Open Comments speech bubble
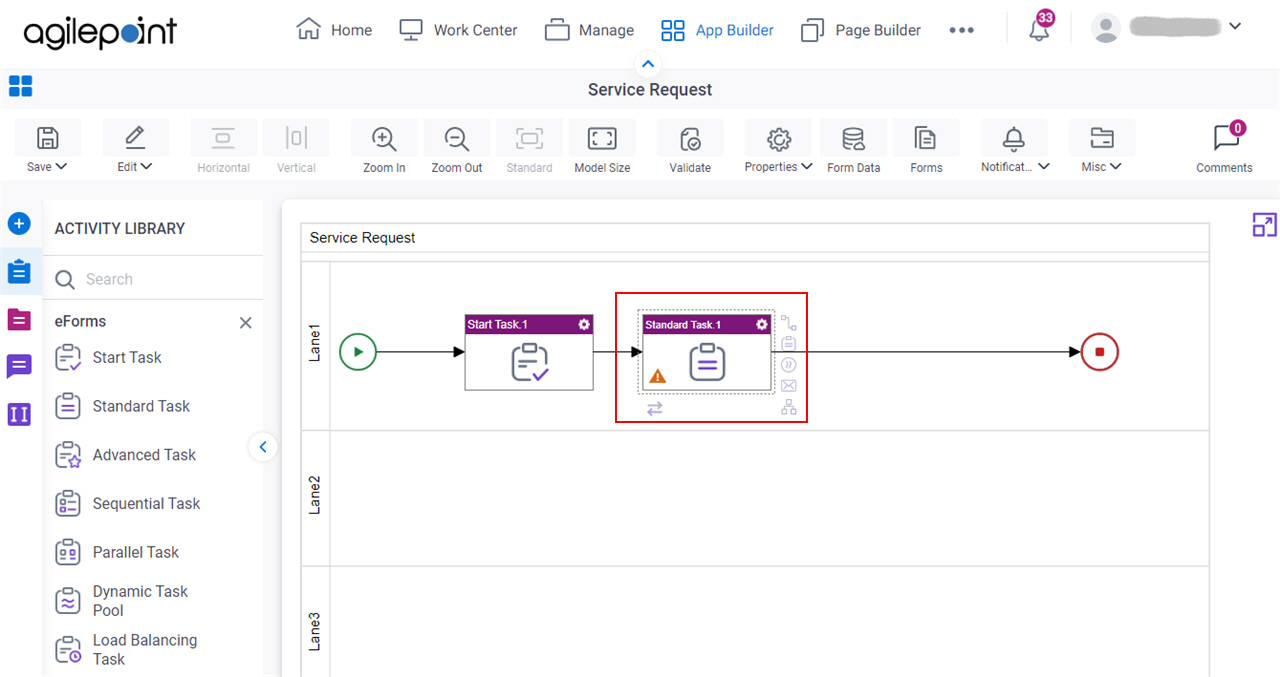1280x677 pixels. [x=1225, y=138]
